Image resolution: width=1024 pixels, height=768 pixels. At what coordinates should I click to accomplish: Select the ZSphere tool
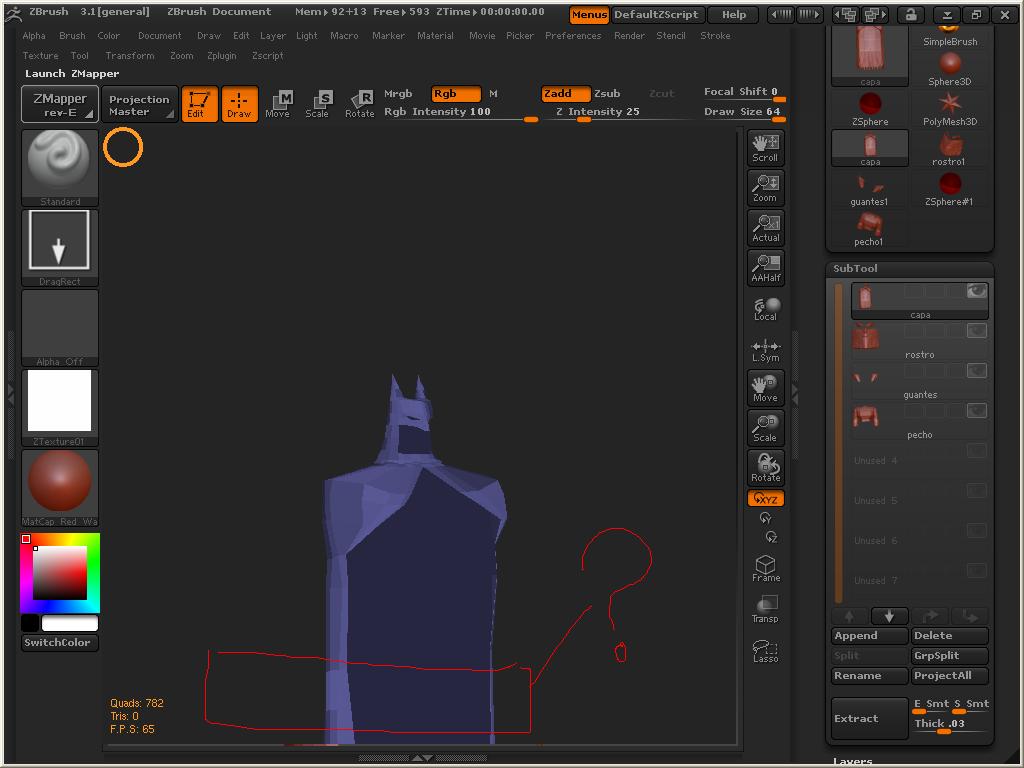[870, 109]
